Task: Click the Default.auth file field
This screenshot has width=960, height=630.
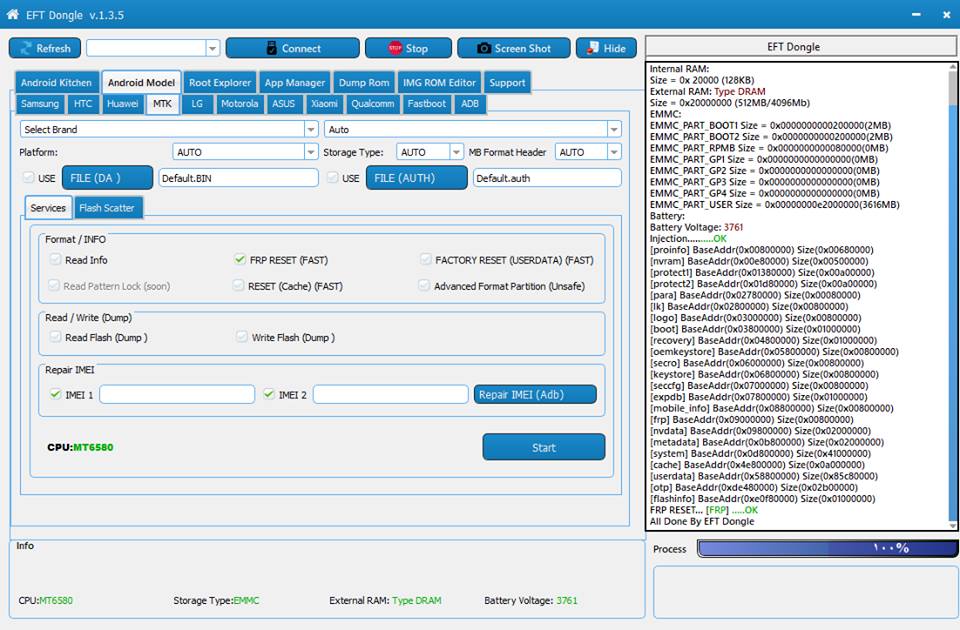Action: coord(547,178)
